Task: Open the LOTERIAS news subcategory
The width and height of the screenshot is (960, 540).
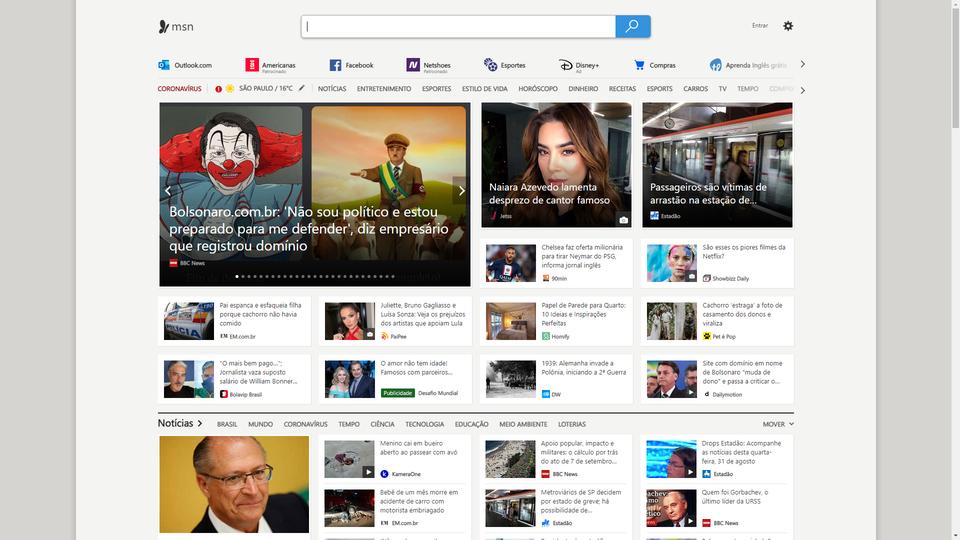Action: tap(572, 424)
